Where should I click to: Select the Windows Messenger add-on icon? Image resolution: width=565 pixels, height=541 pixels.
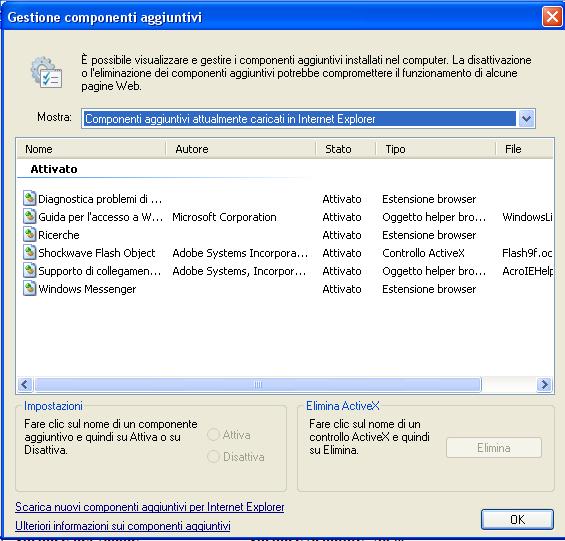point(30,289)
